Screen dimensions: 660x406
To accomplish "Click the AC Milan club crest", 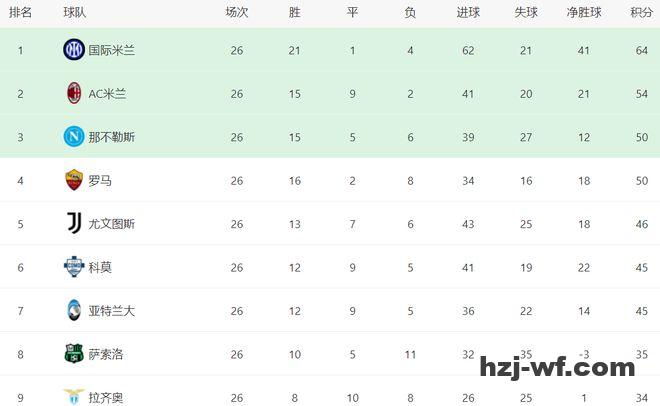I will 73,93.
